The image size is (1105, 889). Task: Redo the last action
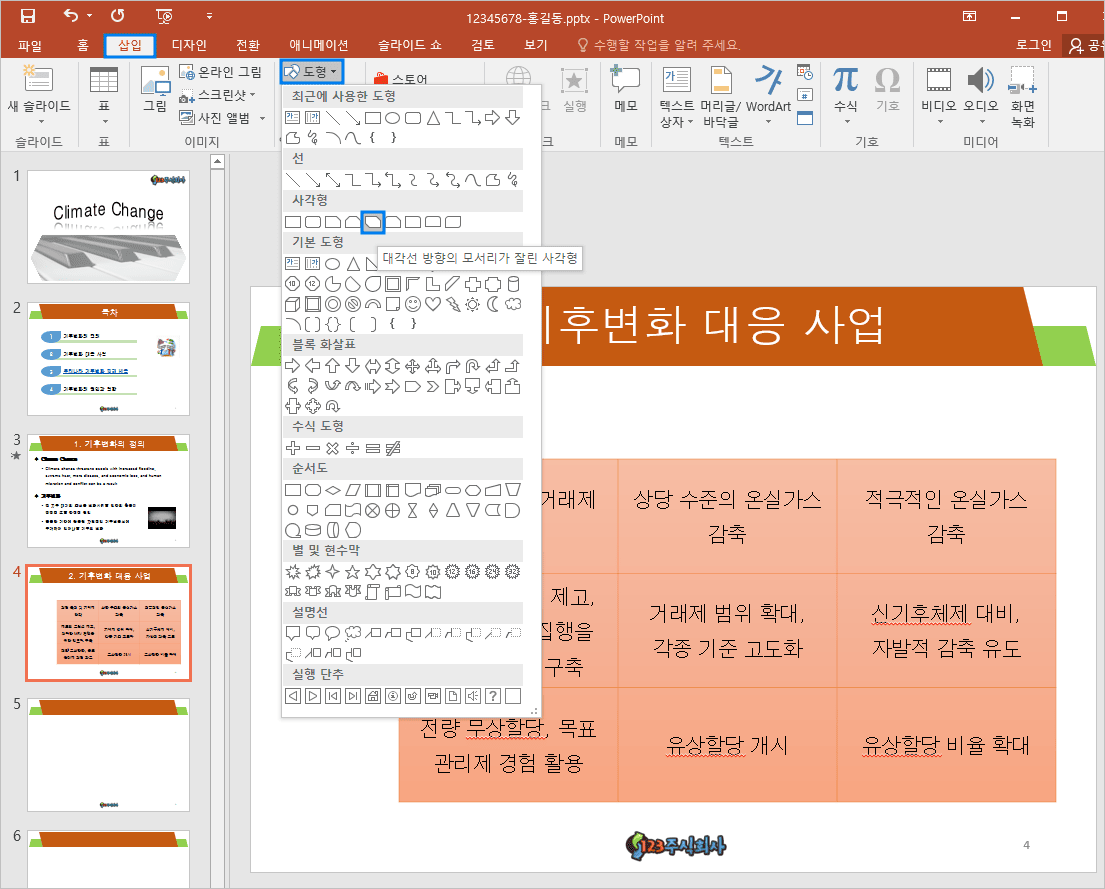pos(118,15)
